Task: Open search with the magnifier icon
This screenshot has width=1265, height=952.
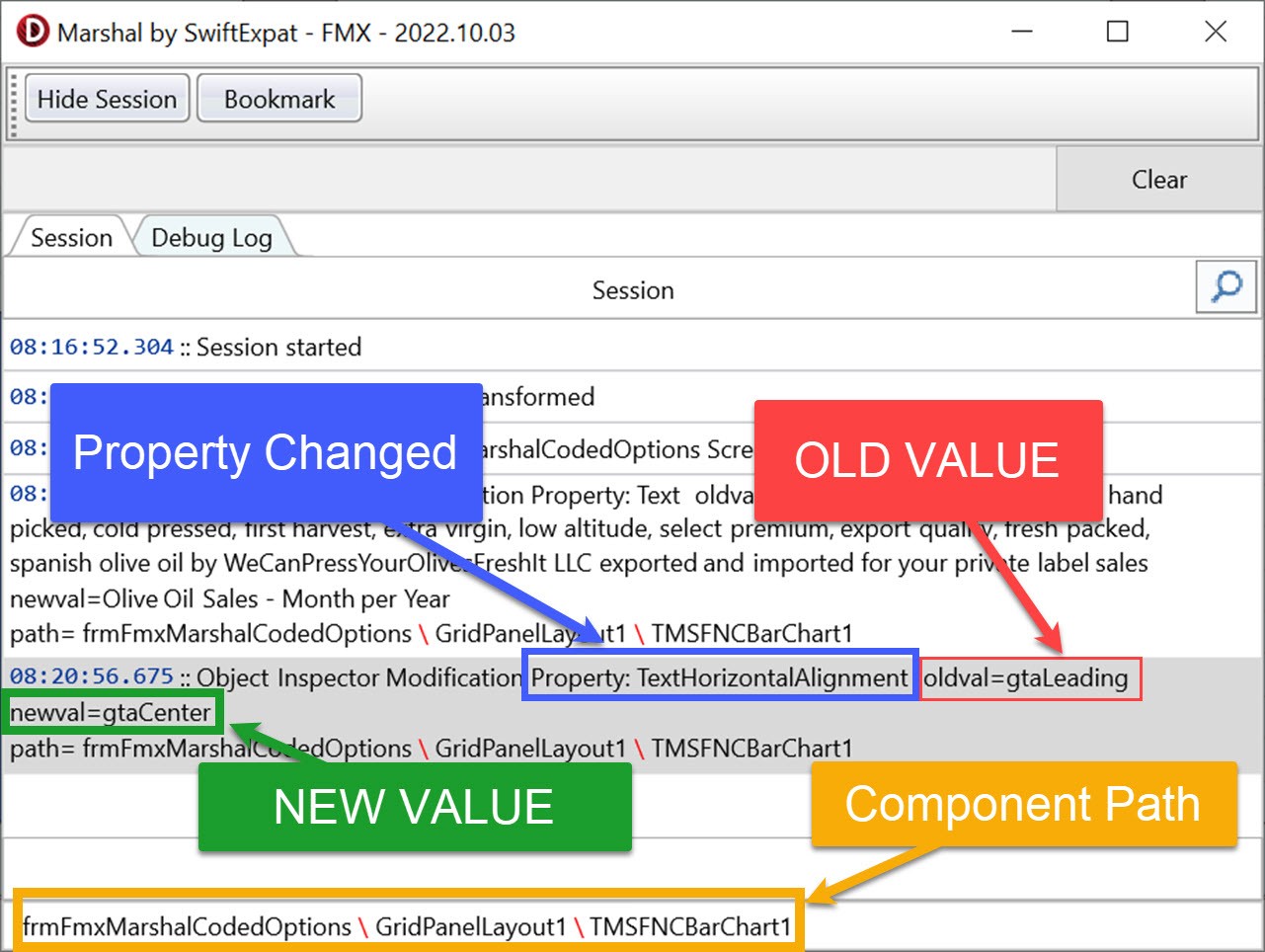Action: (x=1226, y=286)
